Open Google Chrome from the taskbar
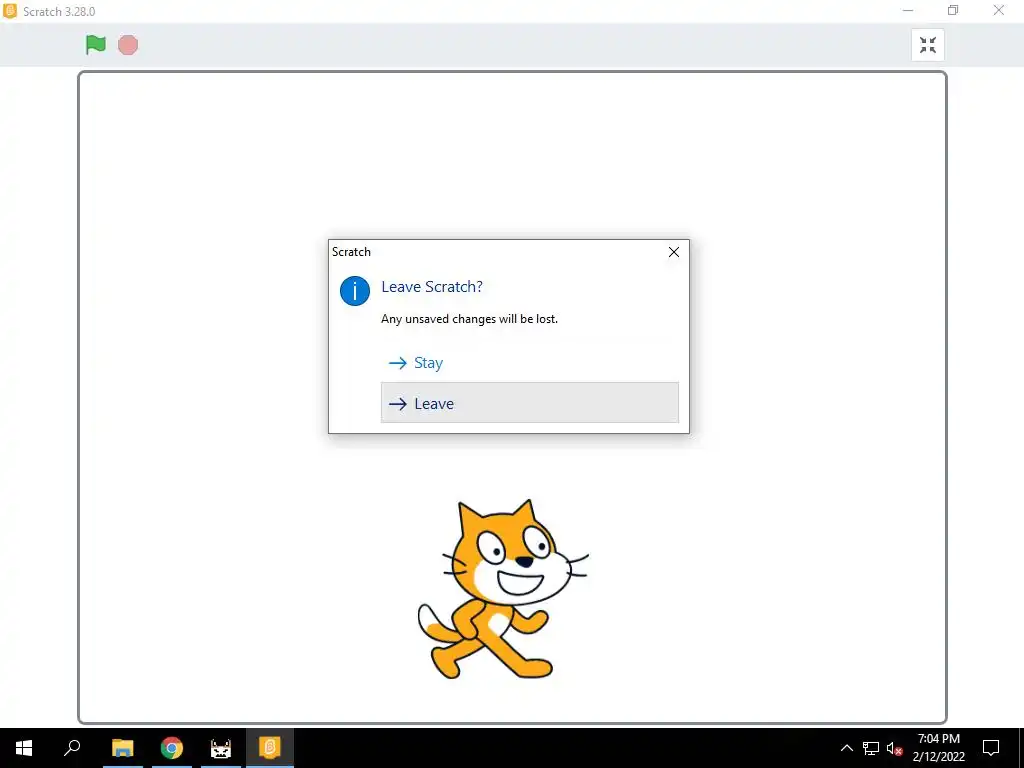This screenshot has width=1024, height=768. (172, 748)
